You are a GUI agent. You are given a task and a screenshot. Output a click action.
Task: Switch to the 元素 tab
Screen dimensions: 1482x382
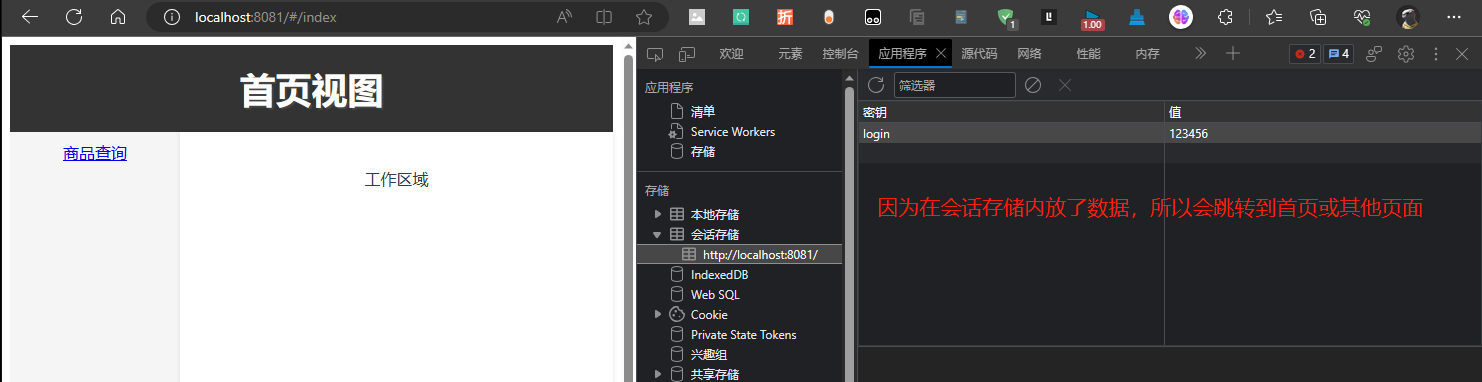click(790, 54)
